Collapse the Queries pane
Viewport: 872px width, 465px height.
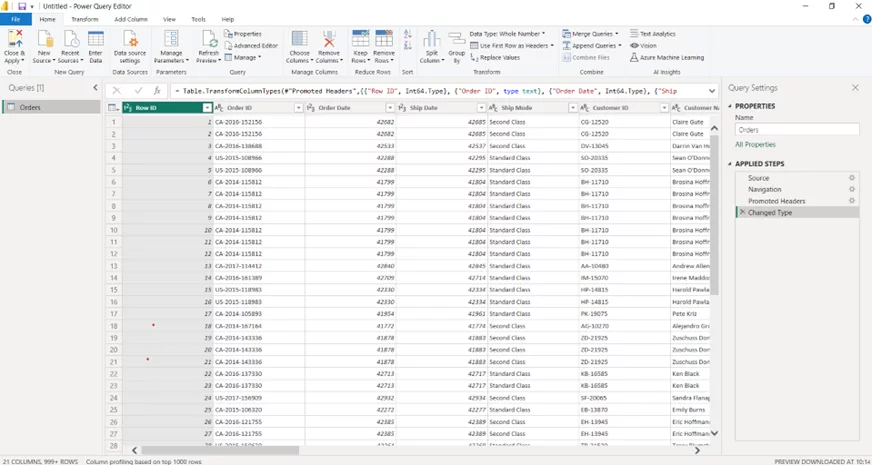95,88
